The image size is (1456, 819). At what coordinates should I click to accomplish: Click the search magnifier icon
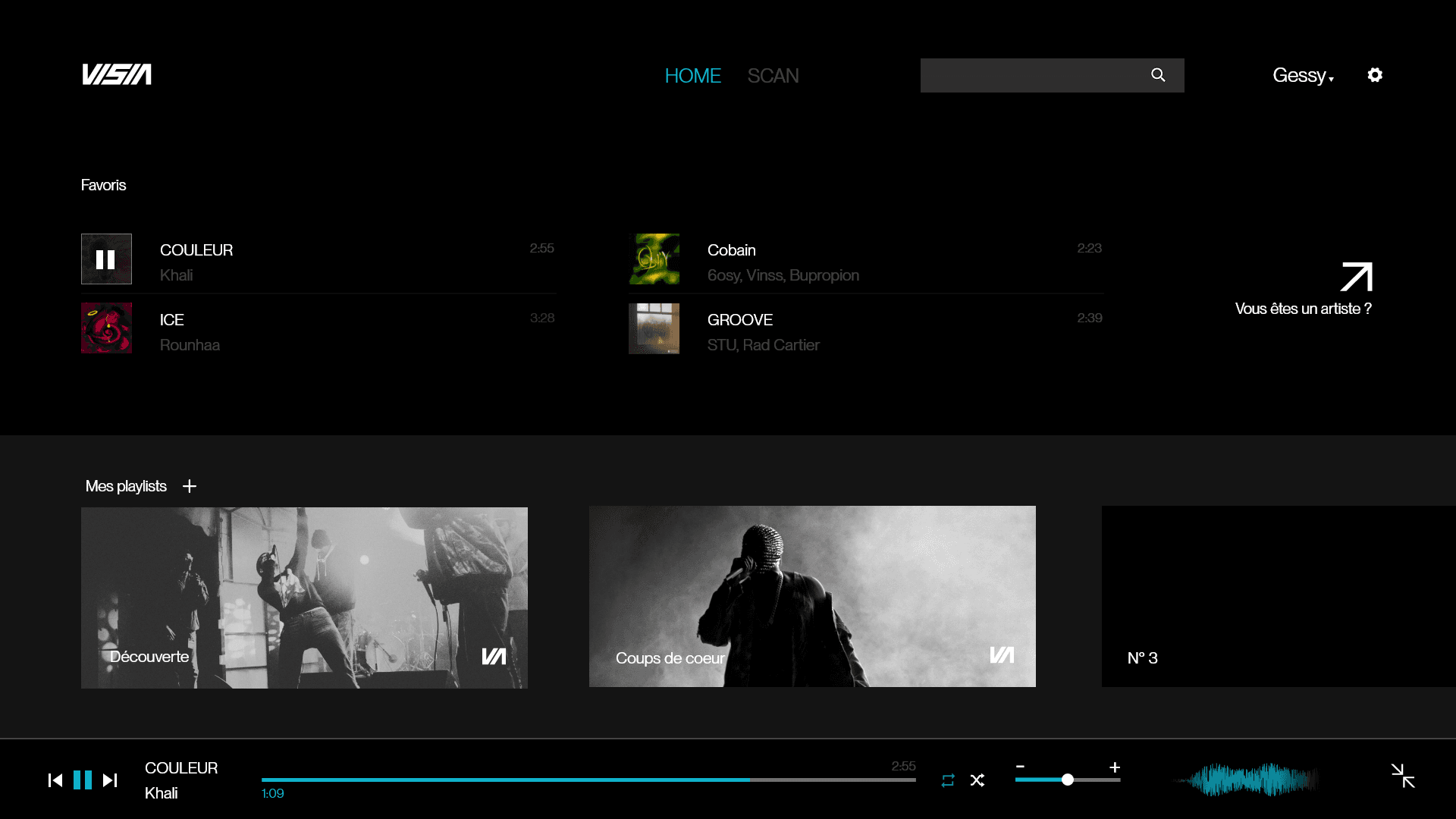[1158, 75]
